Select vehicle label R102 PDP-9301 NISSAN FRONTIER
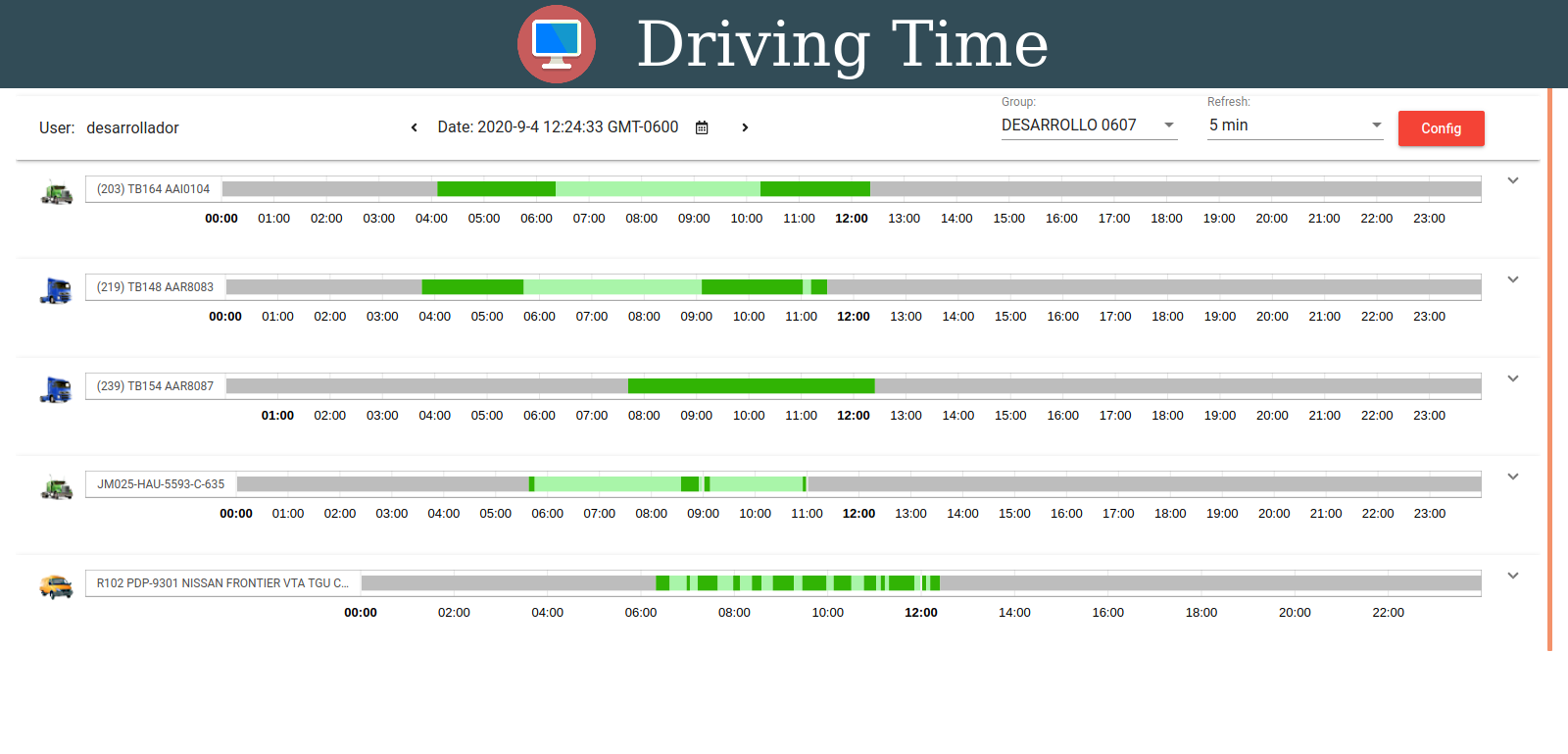1568x754 pixels. click(222, 583)
